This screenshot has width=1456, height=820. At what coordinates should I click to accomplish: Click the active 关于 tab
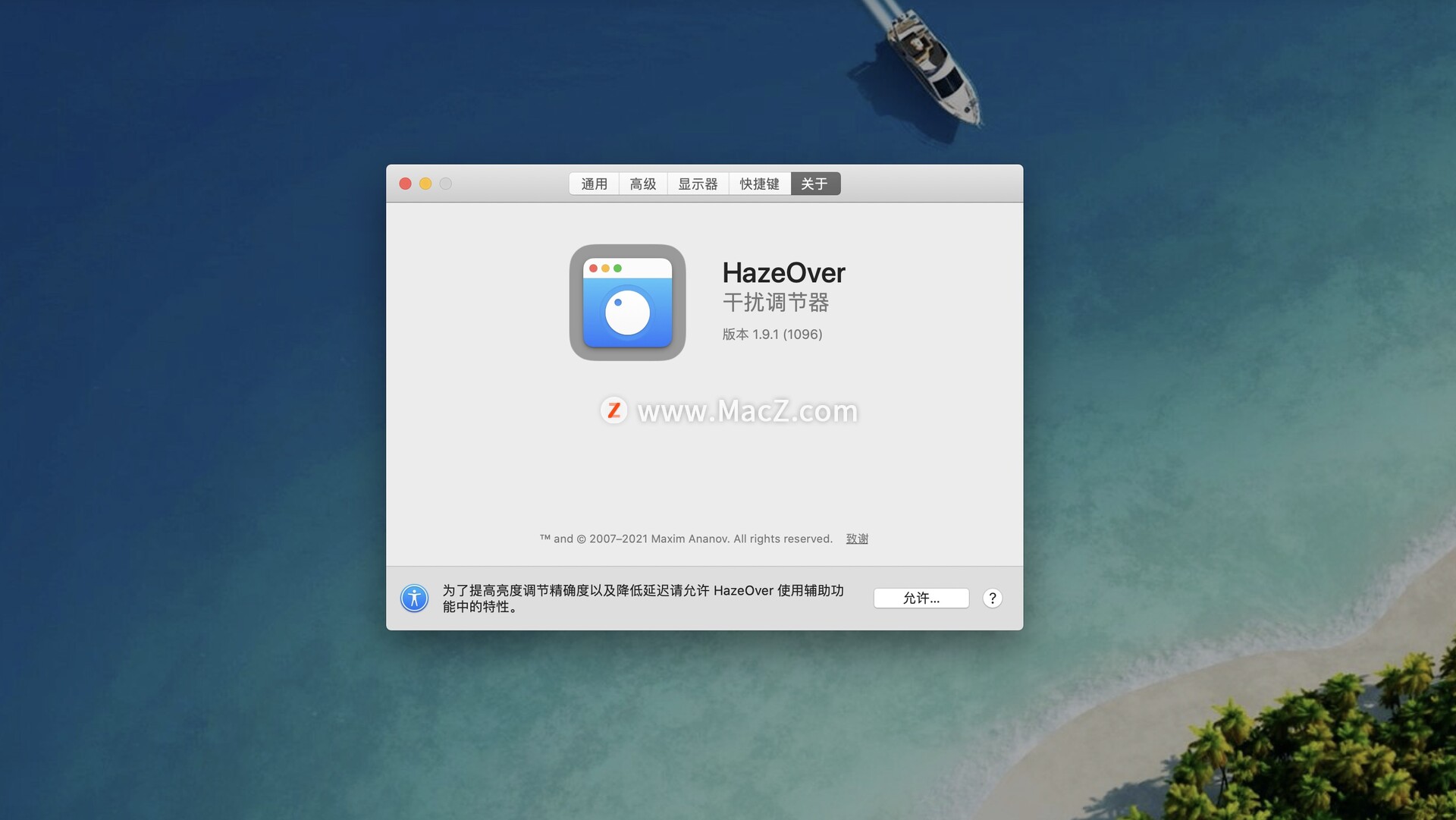[x=814, y=184]
